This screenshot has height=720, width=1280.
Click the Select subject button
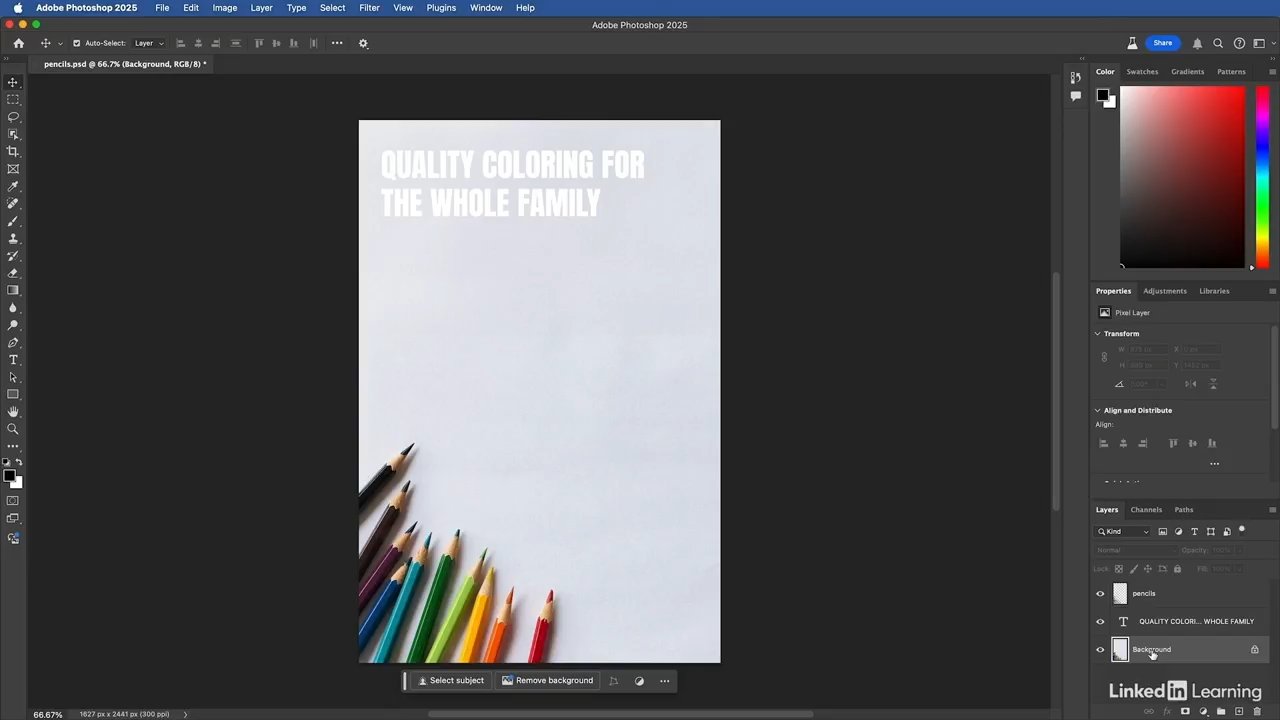click(x=450, y=681)
